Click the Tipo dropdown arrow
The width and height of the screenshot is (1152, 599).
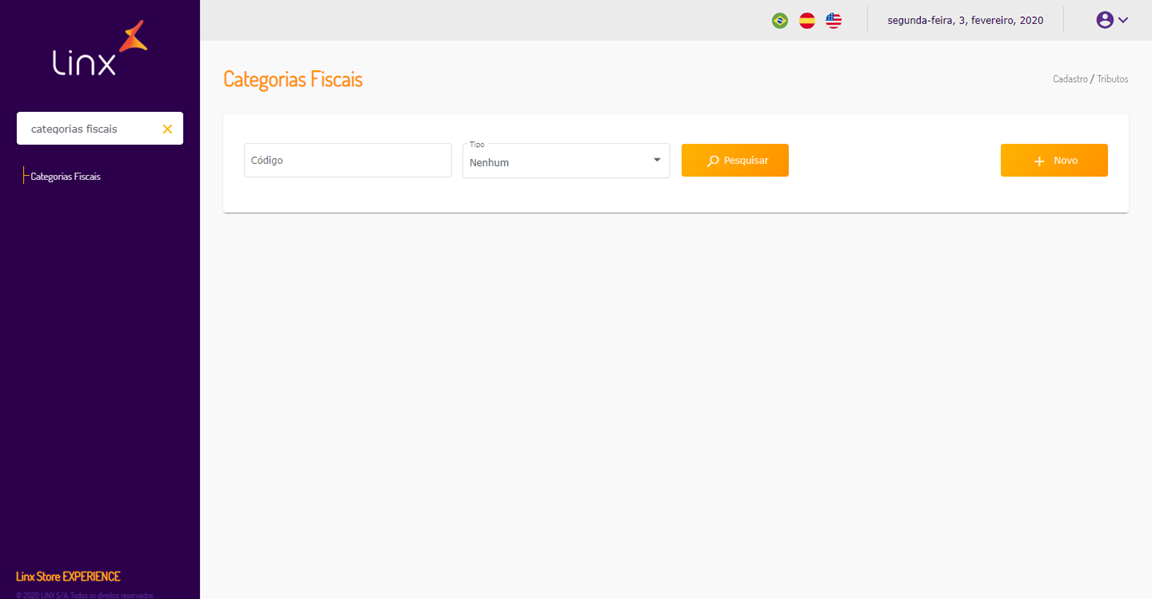657,160
